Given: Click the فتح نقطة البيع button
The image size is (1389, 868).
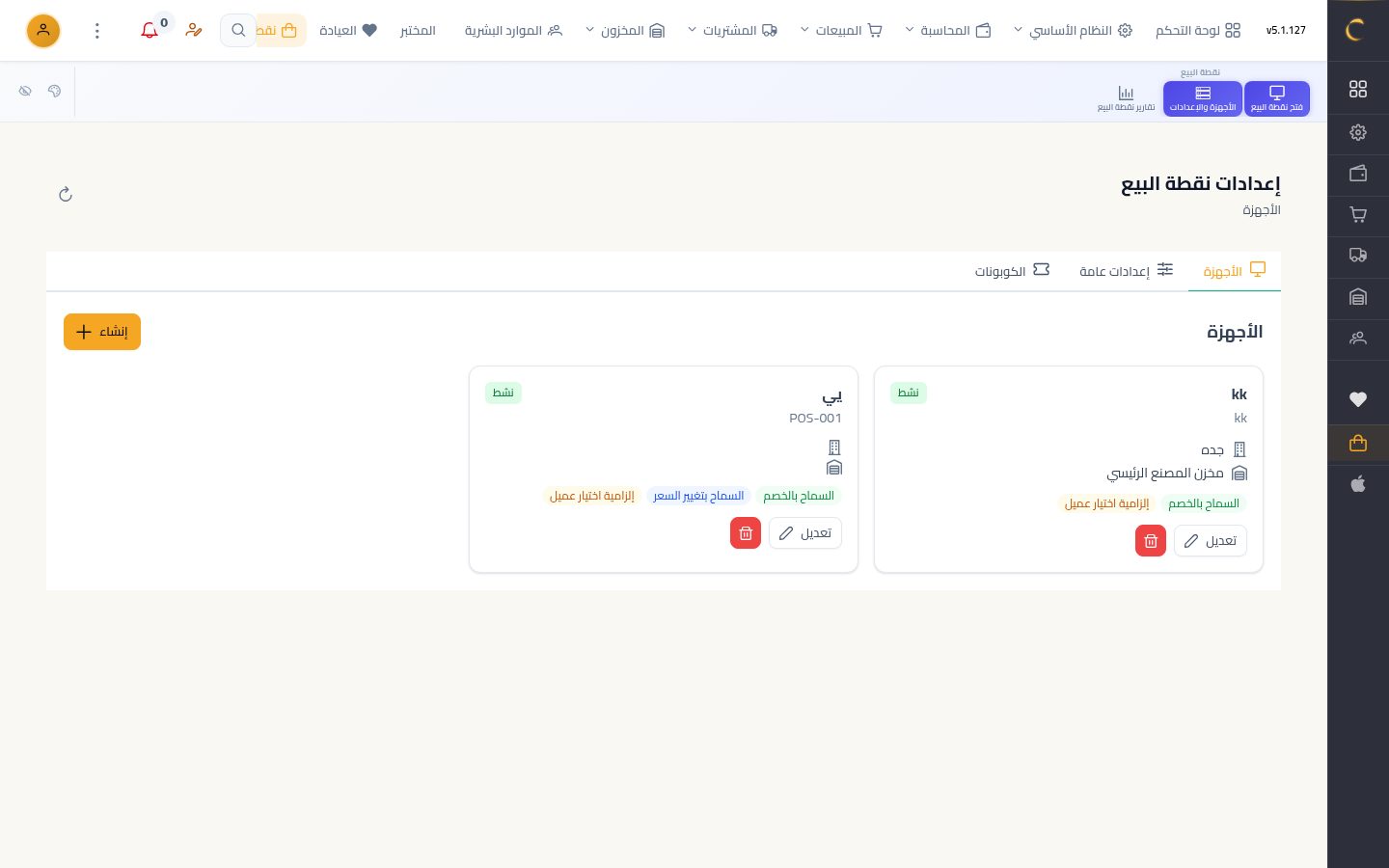Looking at the screenshot, I should pos(1277,98).
